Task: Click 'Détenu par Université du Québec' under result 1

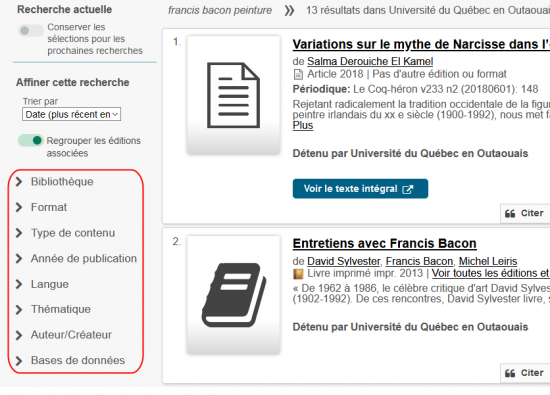Action: point(410,154)
